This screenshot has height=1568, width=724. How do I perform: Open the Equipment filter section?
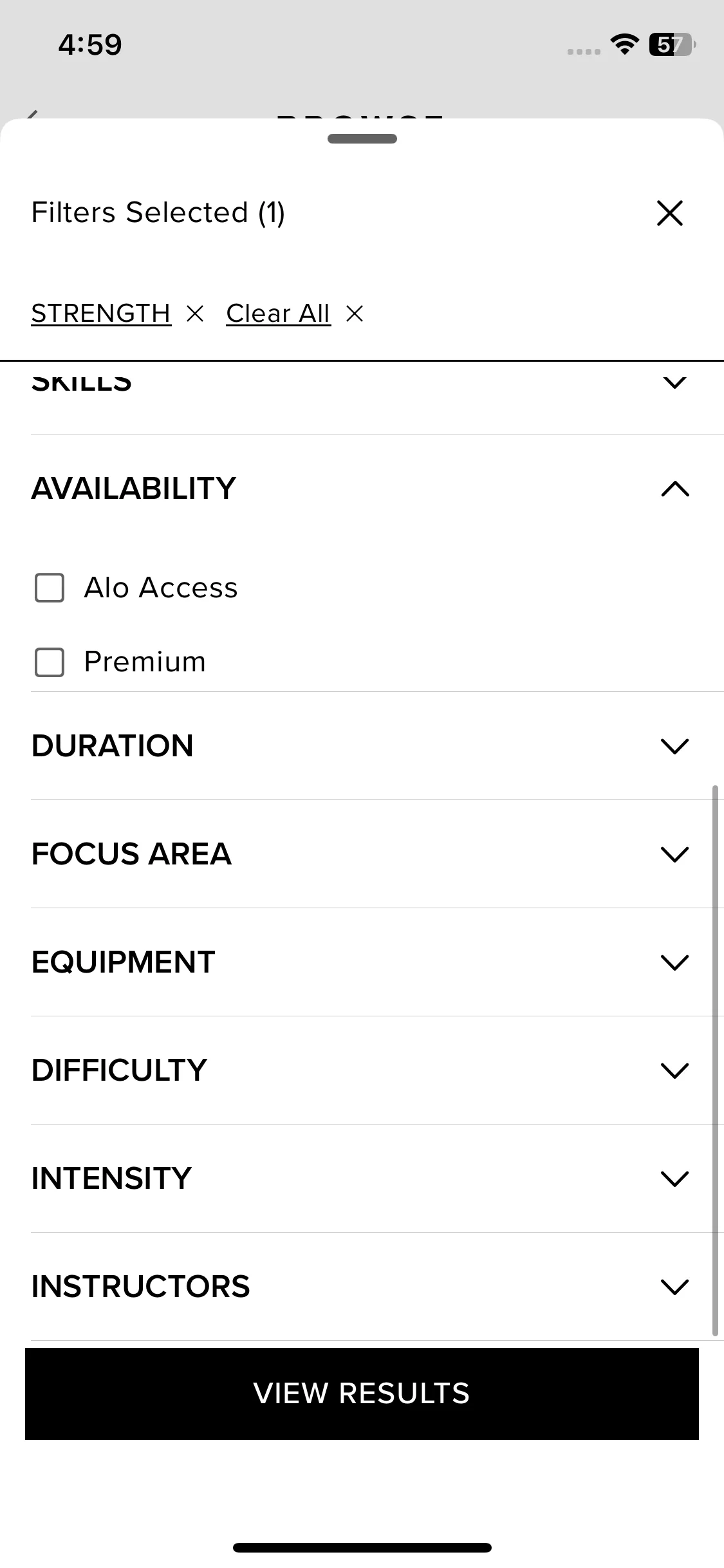[x=674, y=962]
